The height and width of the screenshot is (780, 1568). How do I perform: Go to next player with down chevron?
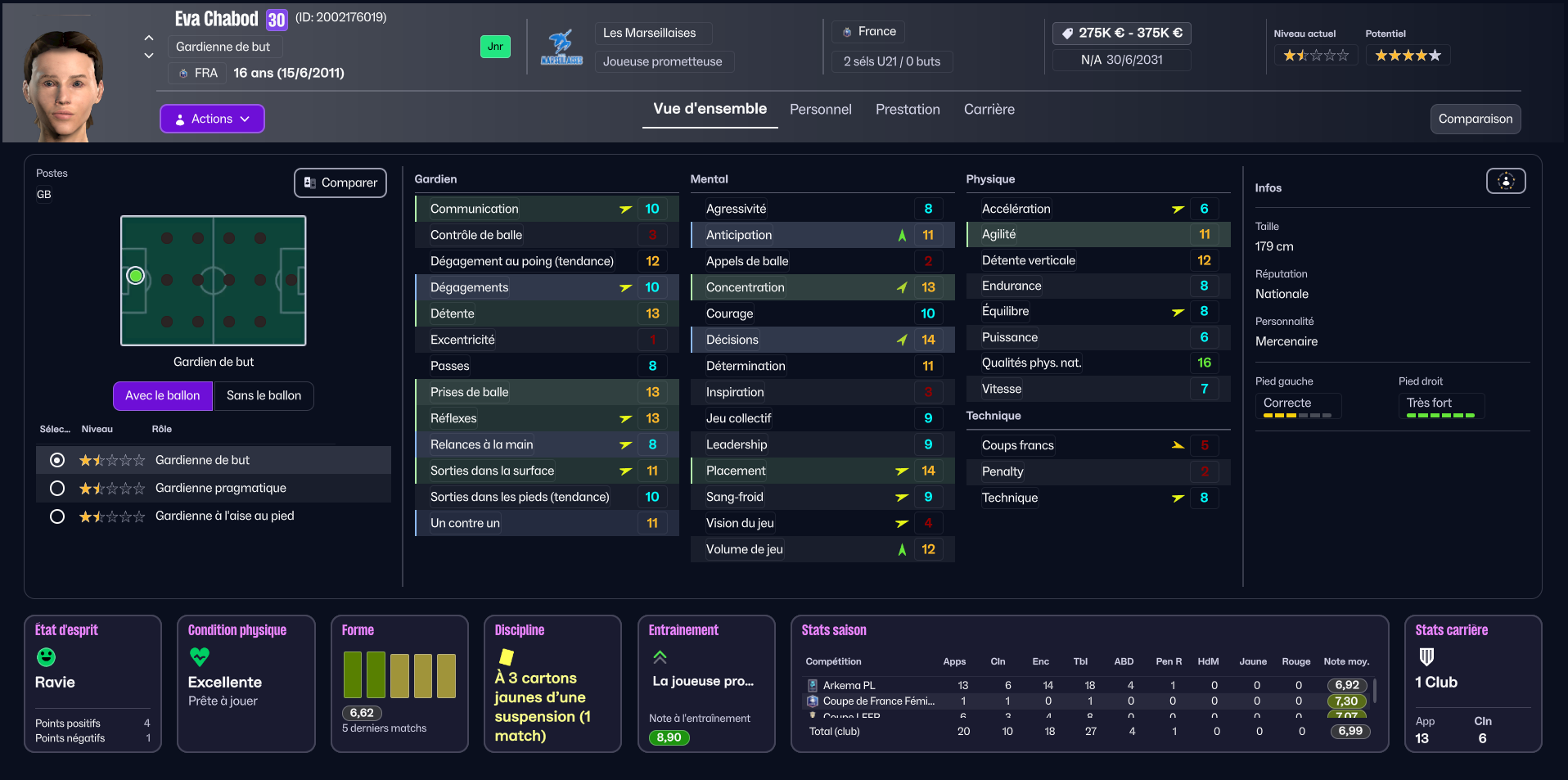click(149, 56)
